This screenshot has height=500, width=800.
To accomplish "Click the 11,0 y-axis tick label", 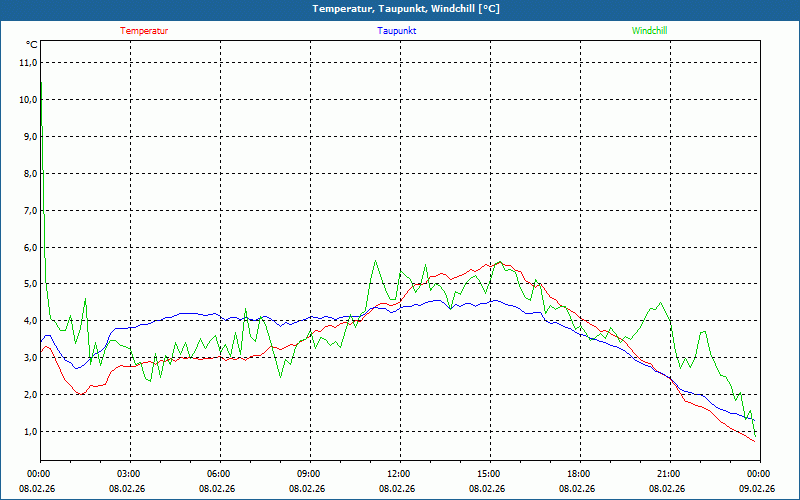I will click(x=28, y=62).
